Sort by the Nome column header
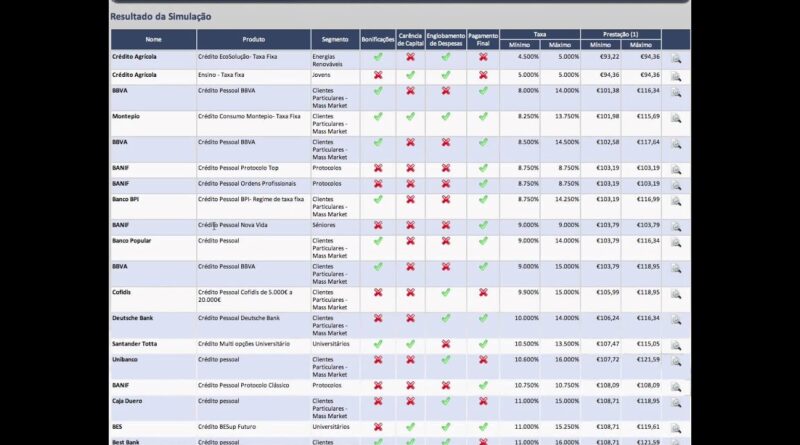 154,39
